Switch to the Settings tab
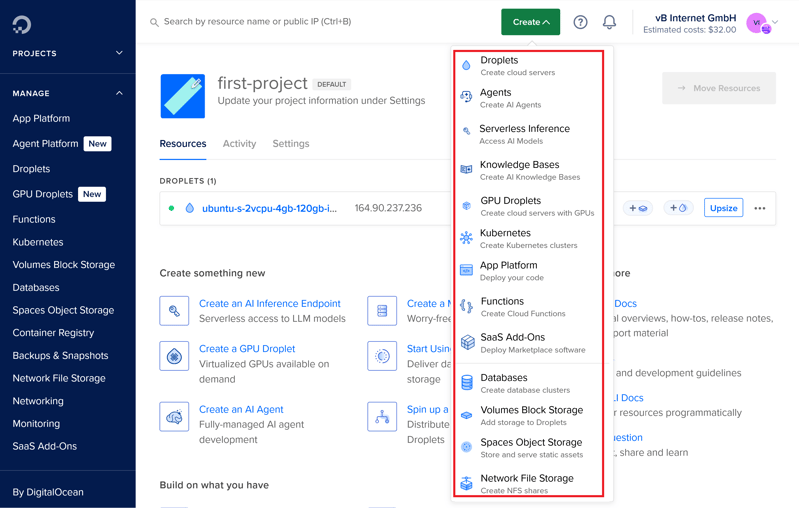This screenshot has width=800, height=508. (x=291, y=144)
